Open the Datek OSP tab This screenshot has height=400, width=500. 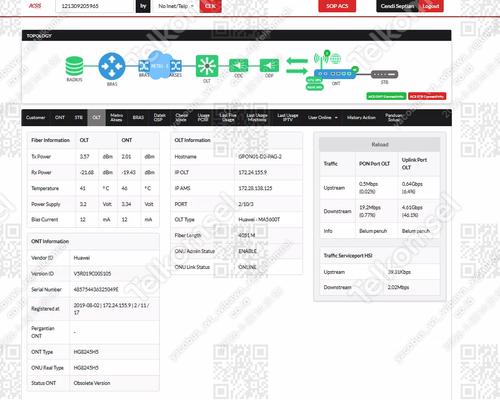pyautogui.click(x=160, y=118)
